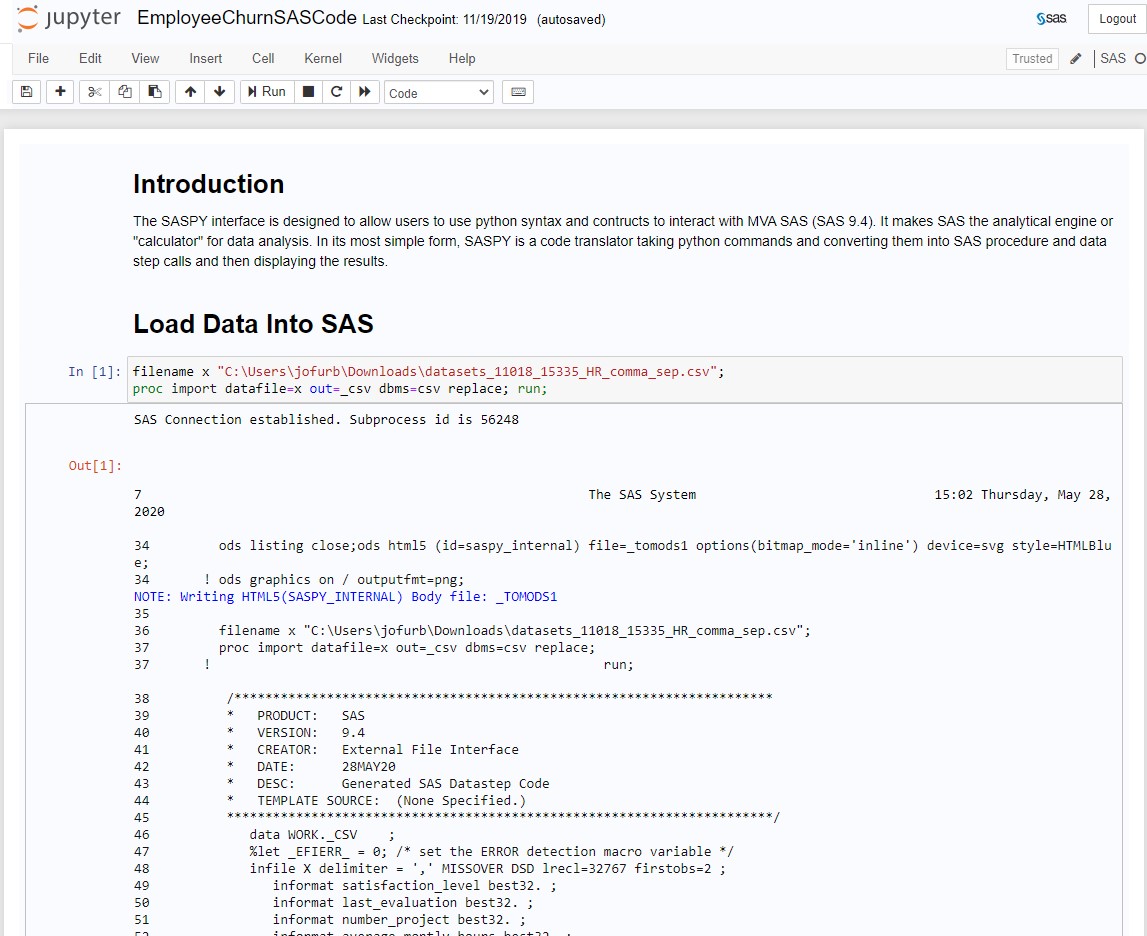Select the Load Data Into SAS heading
Screen dimensions: 1147x936
253,324
